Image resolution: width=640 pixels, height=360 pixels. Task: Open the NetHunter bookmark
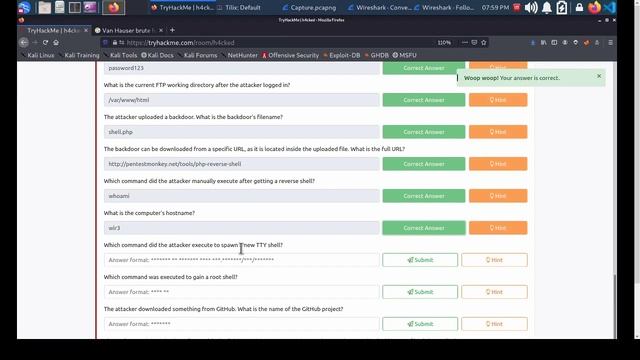point(240,55)
